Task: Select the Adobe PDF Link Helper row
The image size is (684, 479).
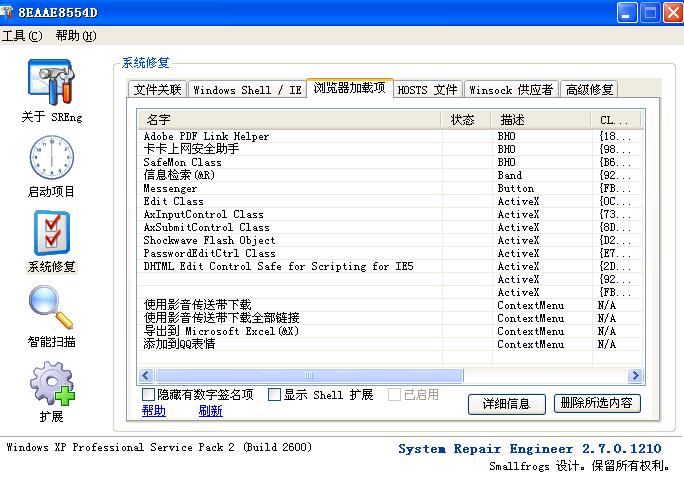Action: (x=390, y=136)
